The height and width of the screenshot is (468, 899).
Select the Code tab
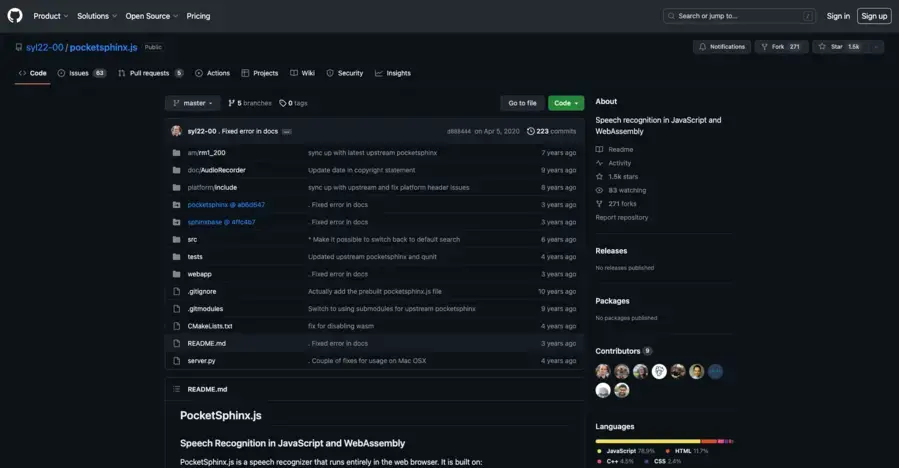click(x=33, y=73)
